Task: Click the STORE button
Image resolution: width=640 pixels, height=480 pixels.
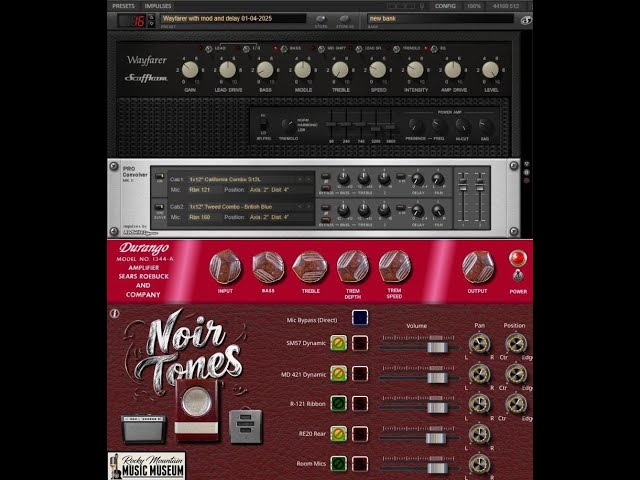Action: [321, 19]
